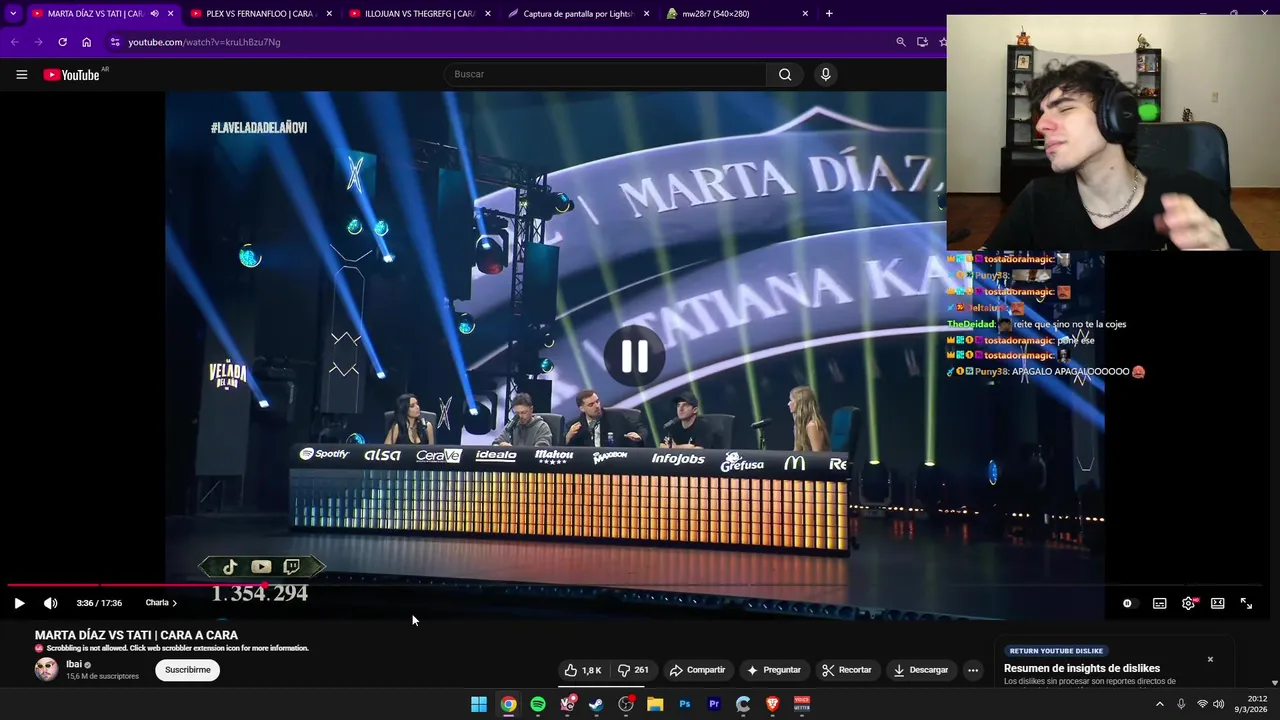Viewport: 1280px width, 720px height.
Task: Toggle the autoplay switch in player
Action: tap(1127, 603)
